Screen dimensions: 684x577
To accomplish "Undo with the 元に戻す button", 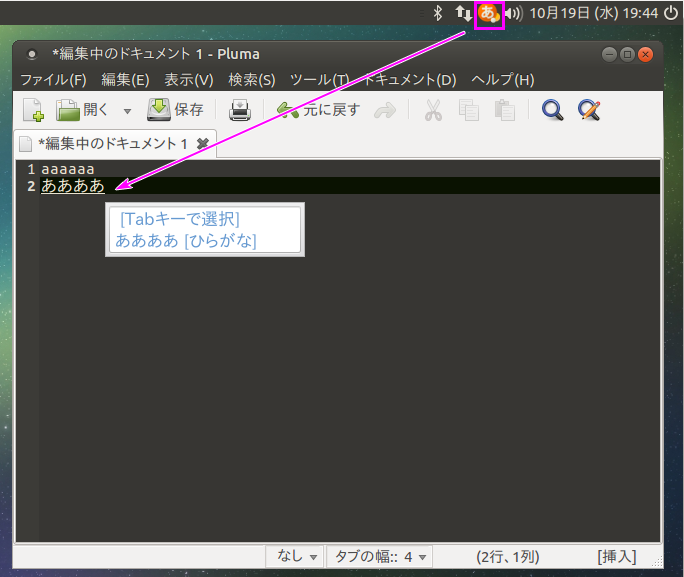I will 318,110.
